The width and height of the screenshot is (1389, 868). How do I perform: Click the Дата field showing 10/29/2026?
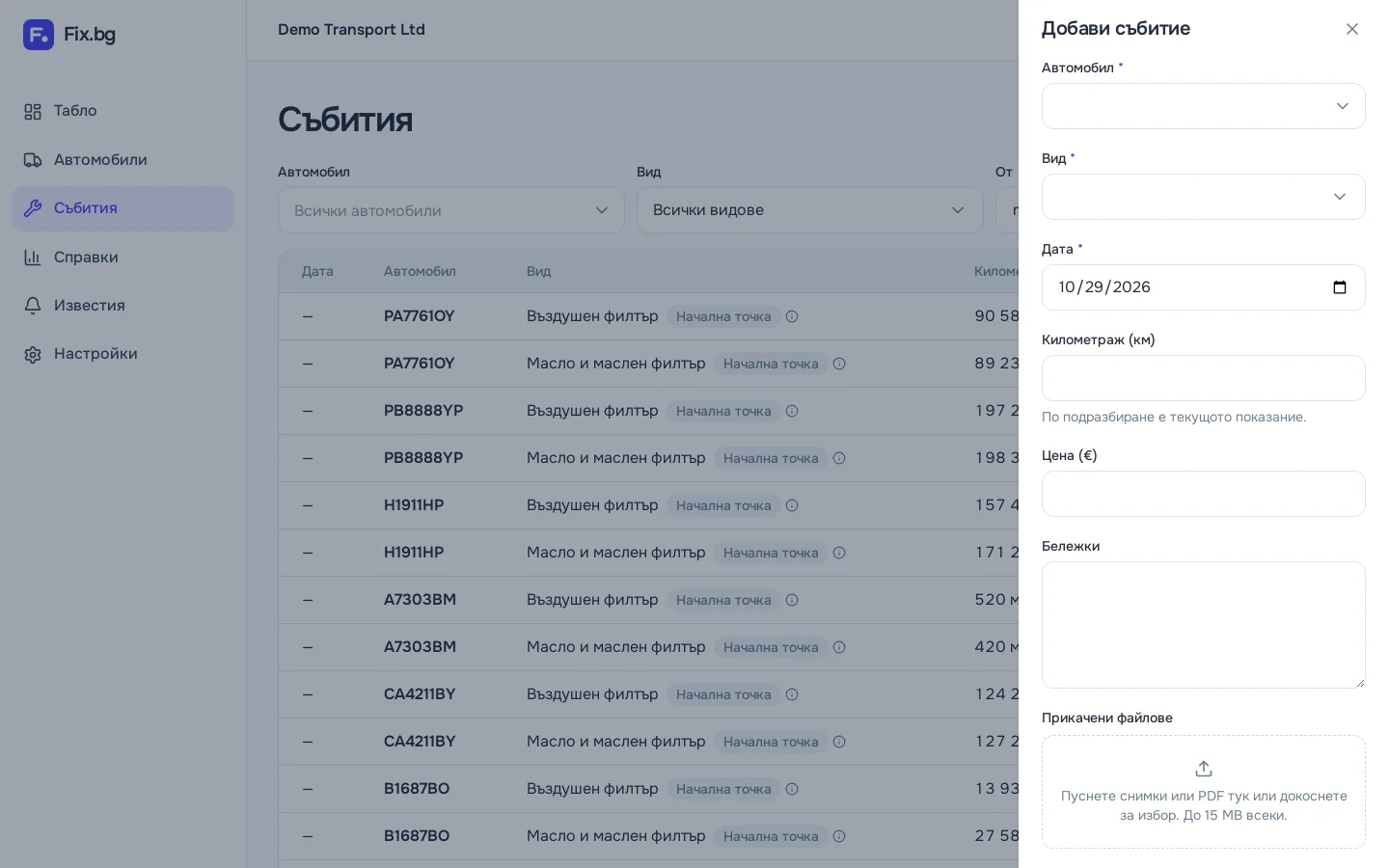(x=1204, y=287)
